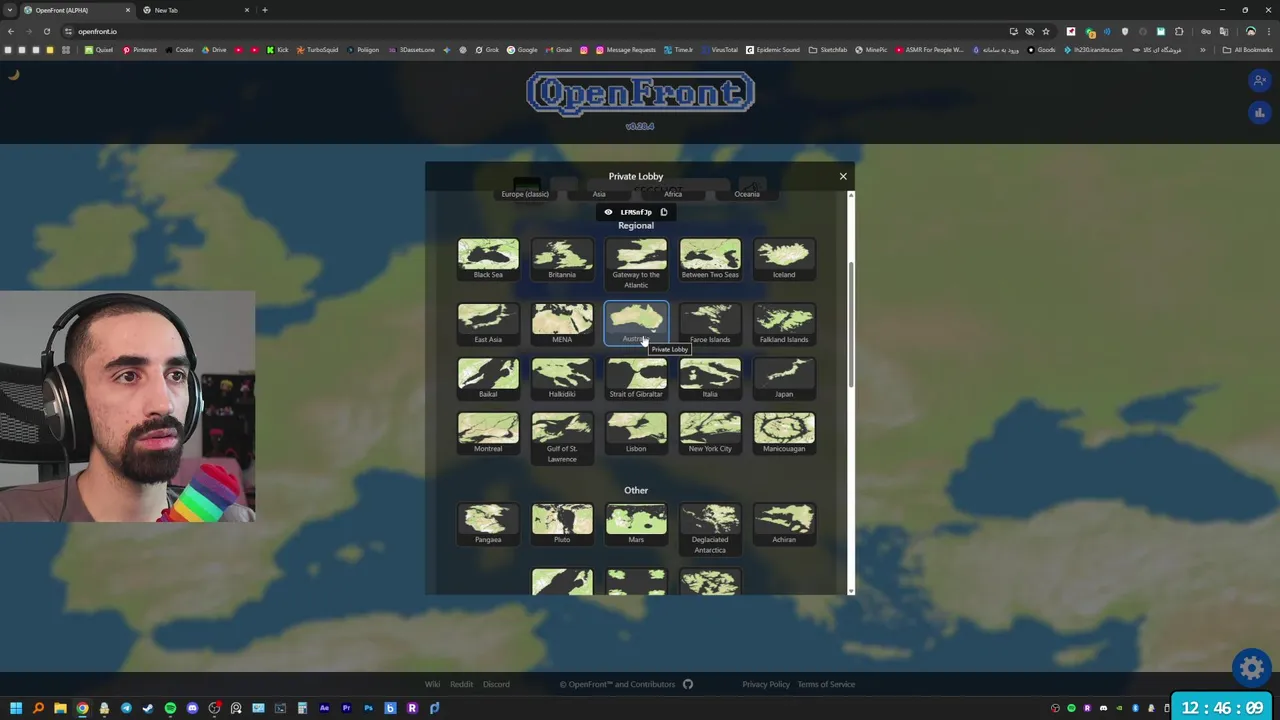
Task: Toggle lobby ID visibility eye icon
Action: [x=608, y=212]
